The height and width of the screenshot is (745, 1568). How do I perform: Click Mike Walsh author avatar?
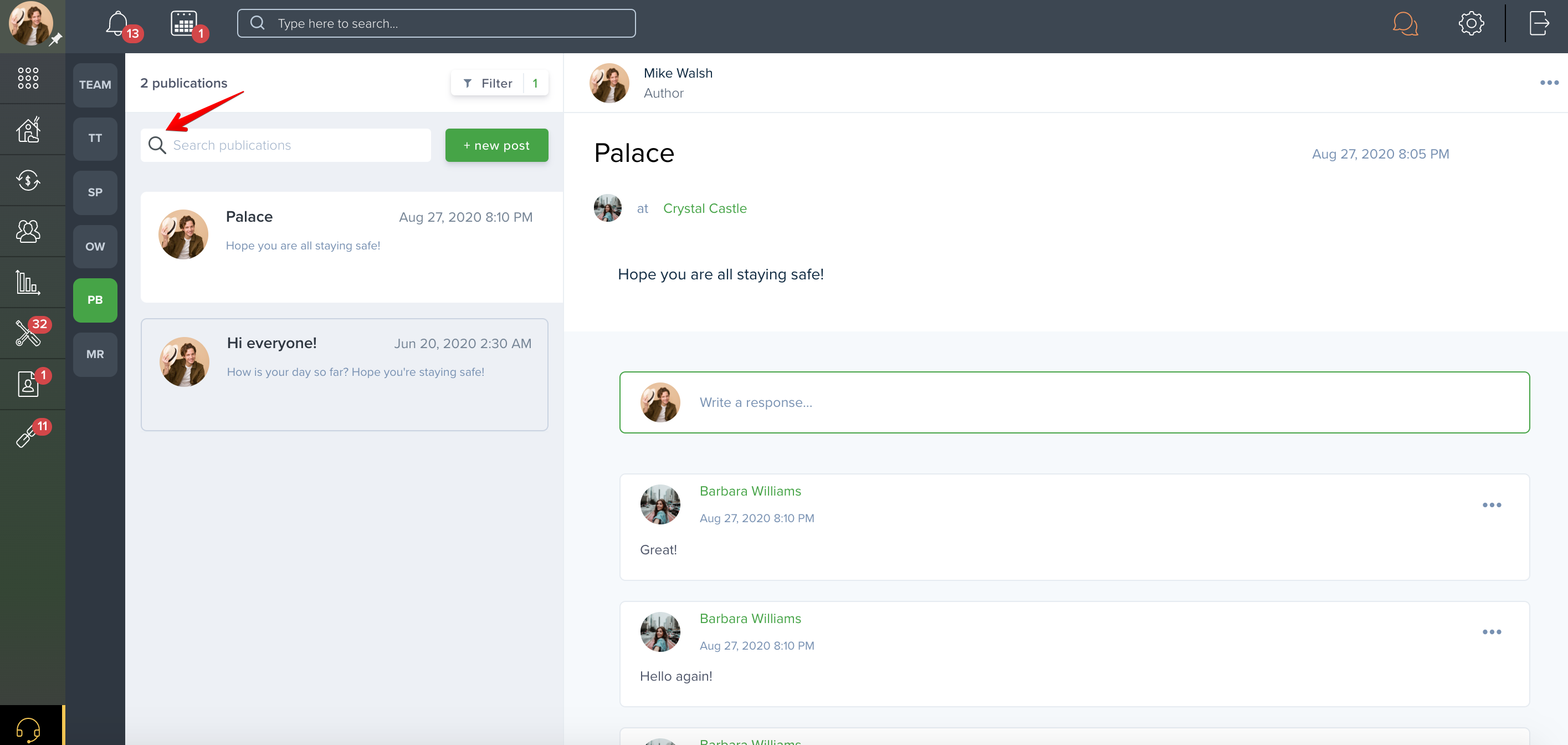point(609,83)
